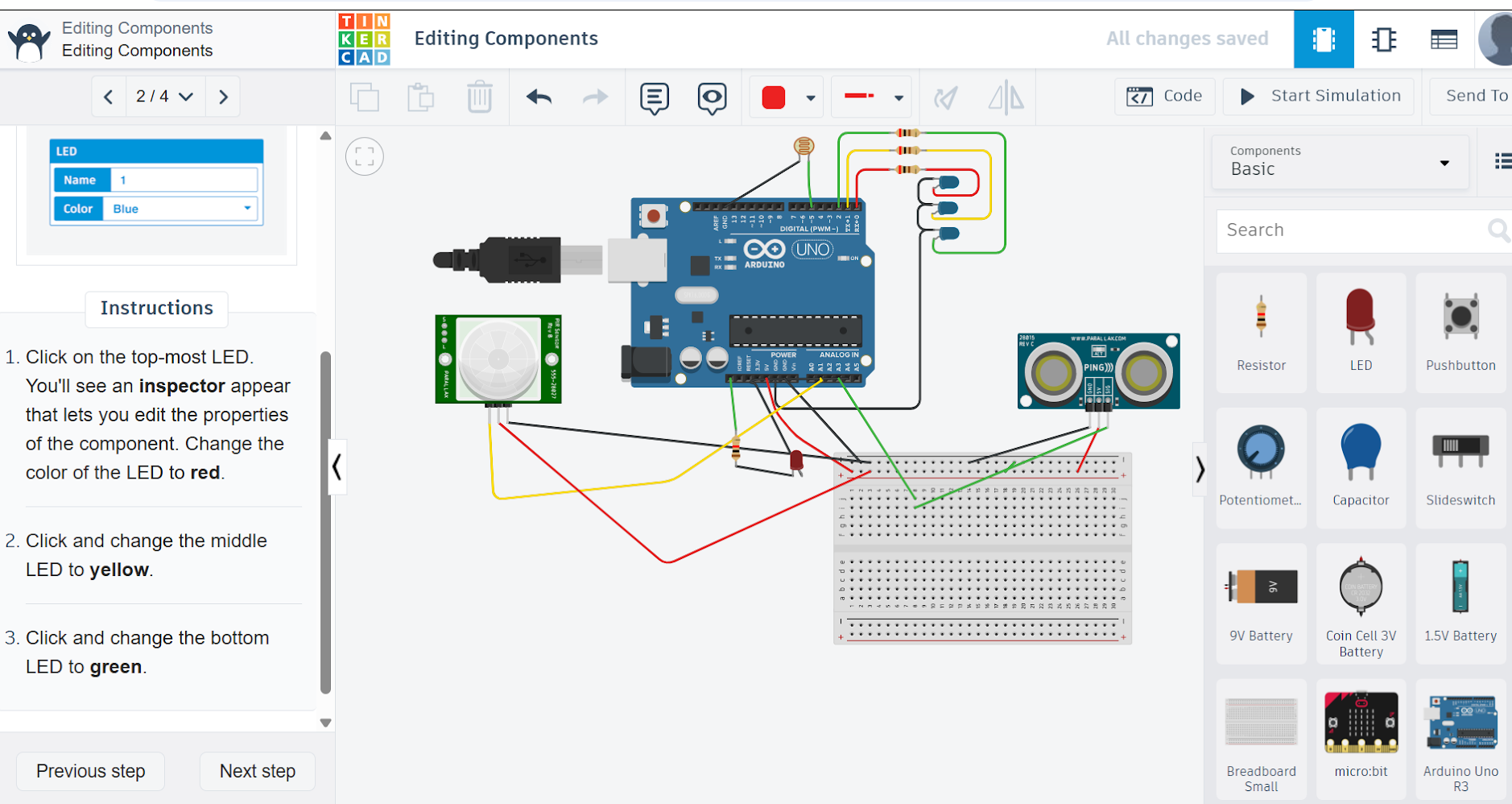Select the Breadboard Small component

(1261, 740)
